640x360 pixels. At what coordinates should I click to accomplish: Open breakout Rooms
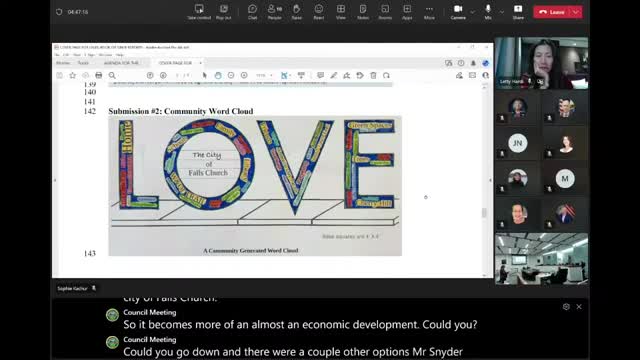(385, 12)
